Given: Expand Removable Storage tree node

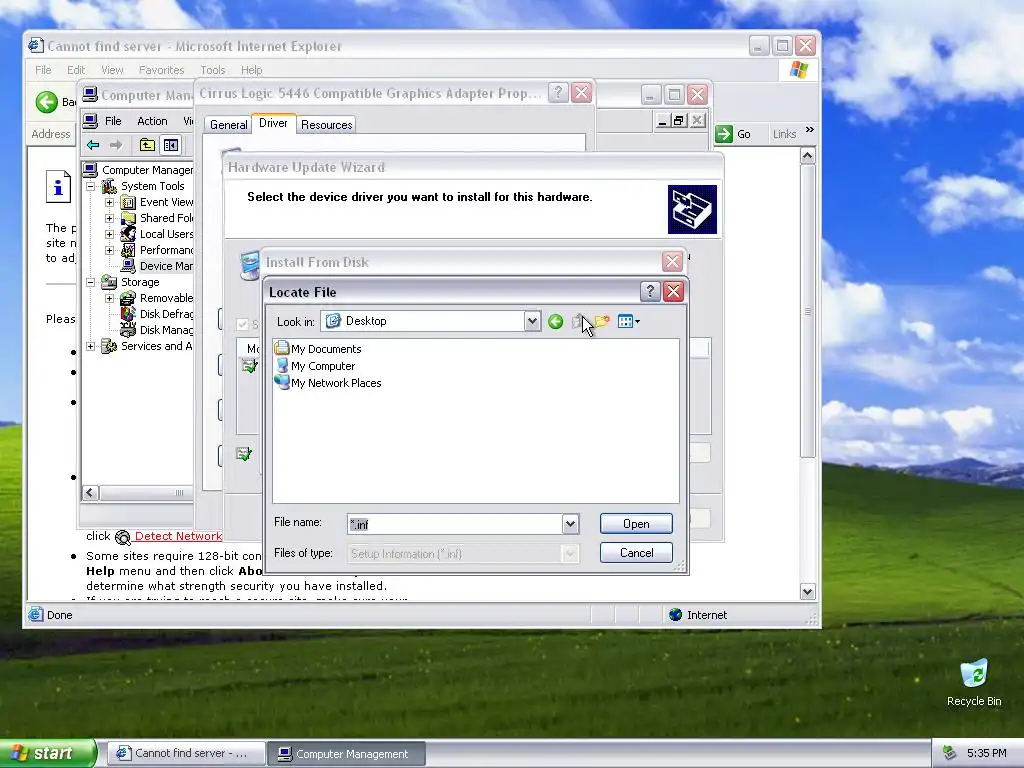Looking at the screenshot, I should click(x=110, y=298).
